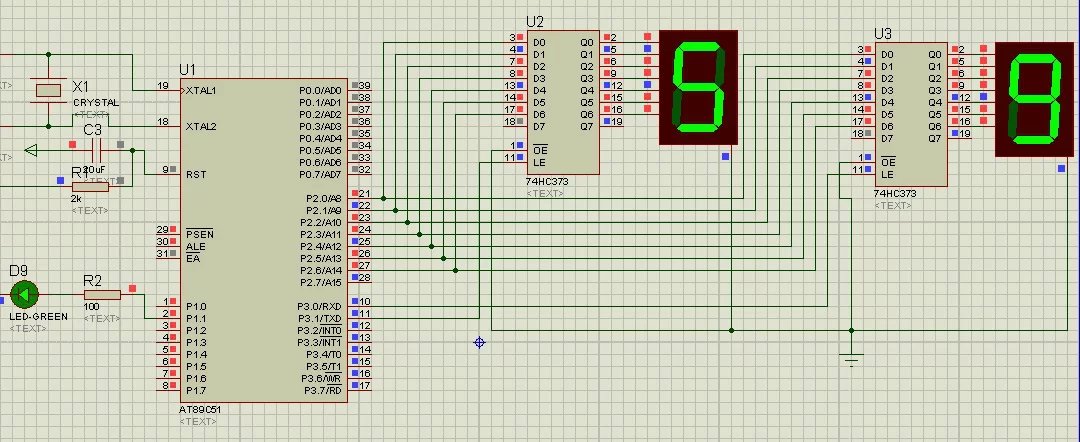Click the D0 pin name on U2
Screen dimensions: 1080x442
point(539,42)
